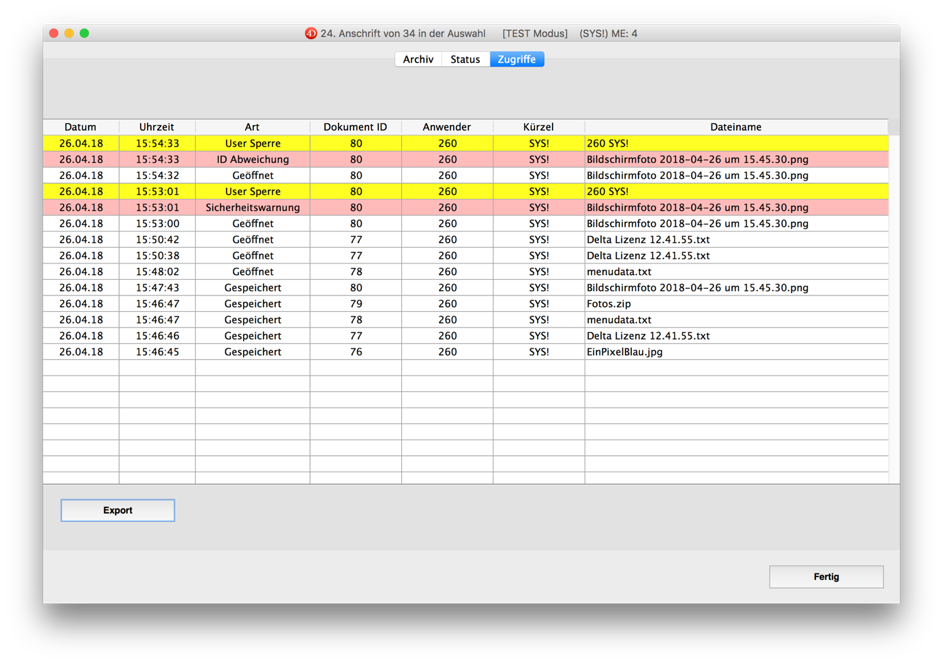Sort table by Art column header
This screenshot has height=665, width=943.
click(252, 127)
